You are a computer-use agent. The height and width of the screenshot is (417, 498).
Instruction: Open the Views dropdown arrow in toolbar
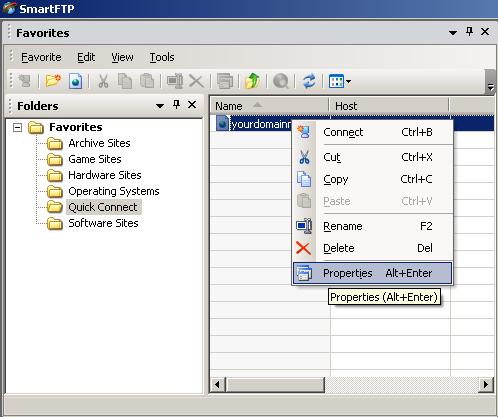click(x=348, y=81)
